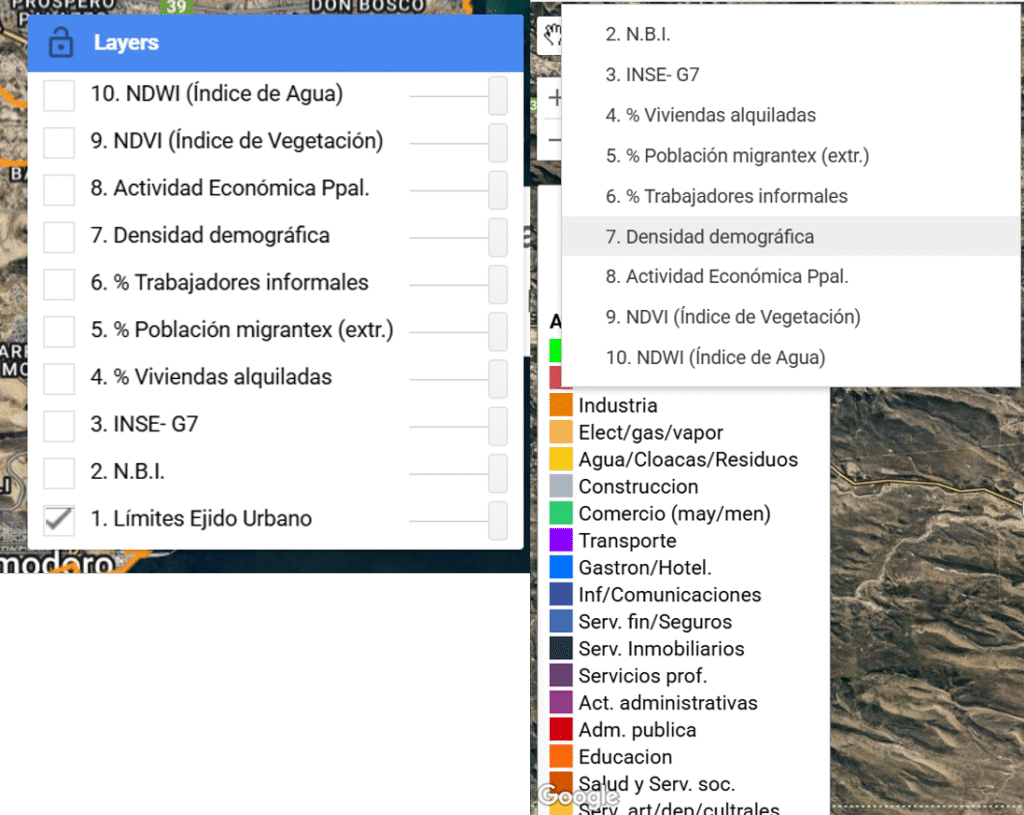This screenshot has height=815, width=1024.
Task: Click the zoom out minus button
Action: pyautogui.click(x=553, y=140)
